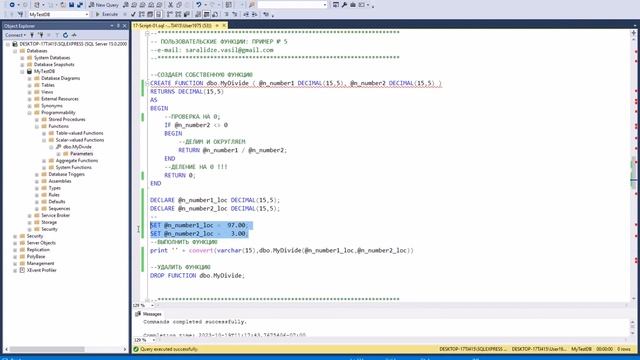The image size is (640, 360).
Task: Select Results to Text mode
Action: [198, 14]
